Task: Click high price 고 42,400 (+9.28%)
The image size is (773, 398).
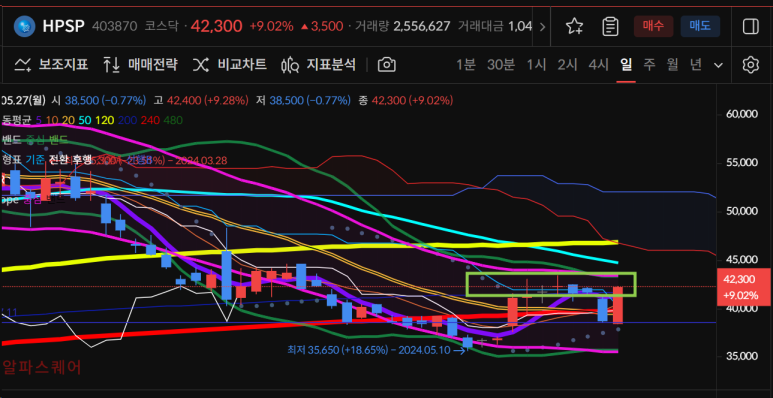Action: pyautogui.click(x=201, y=101)
